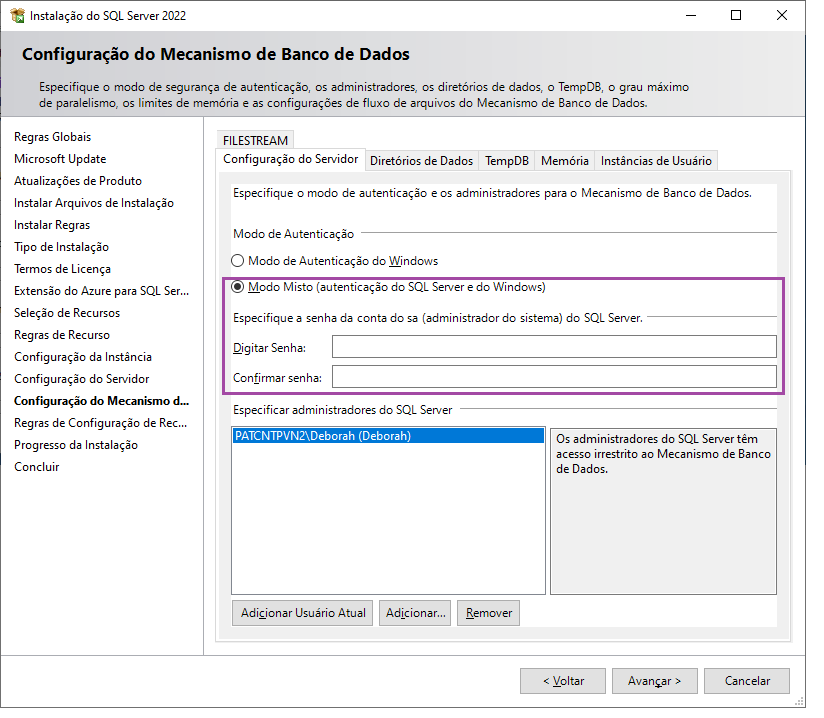The height and width of the screenshot is (718, 824).
Task: Click Adicionar Usuário Atual button
Action: pos(302,613)
